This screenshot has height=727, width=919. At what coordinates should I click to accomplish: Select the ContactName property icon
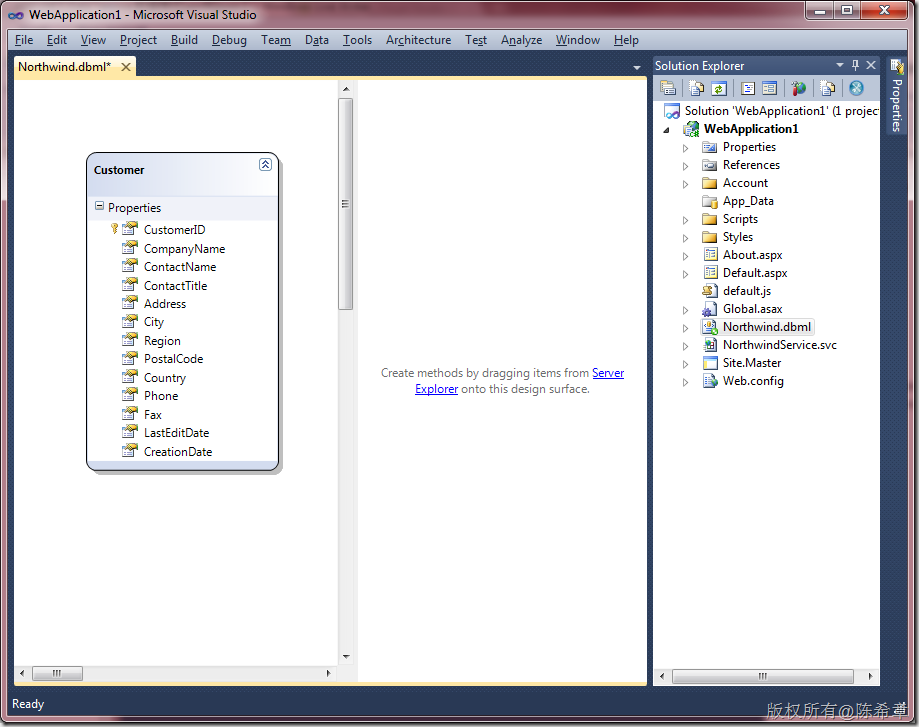130,266
